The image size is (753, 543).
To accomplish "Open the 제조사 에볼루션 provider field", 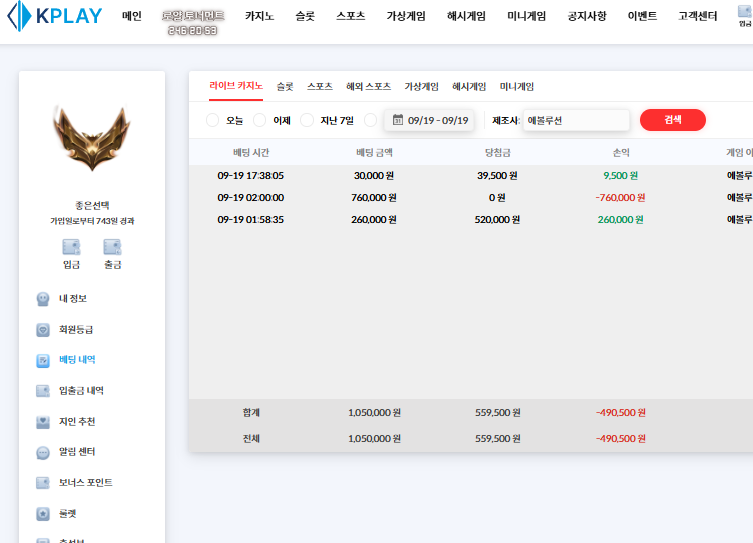I will (576, 120).
